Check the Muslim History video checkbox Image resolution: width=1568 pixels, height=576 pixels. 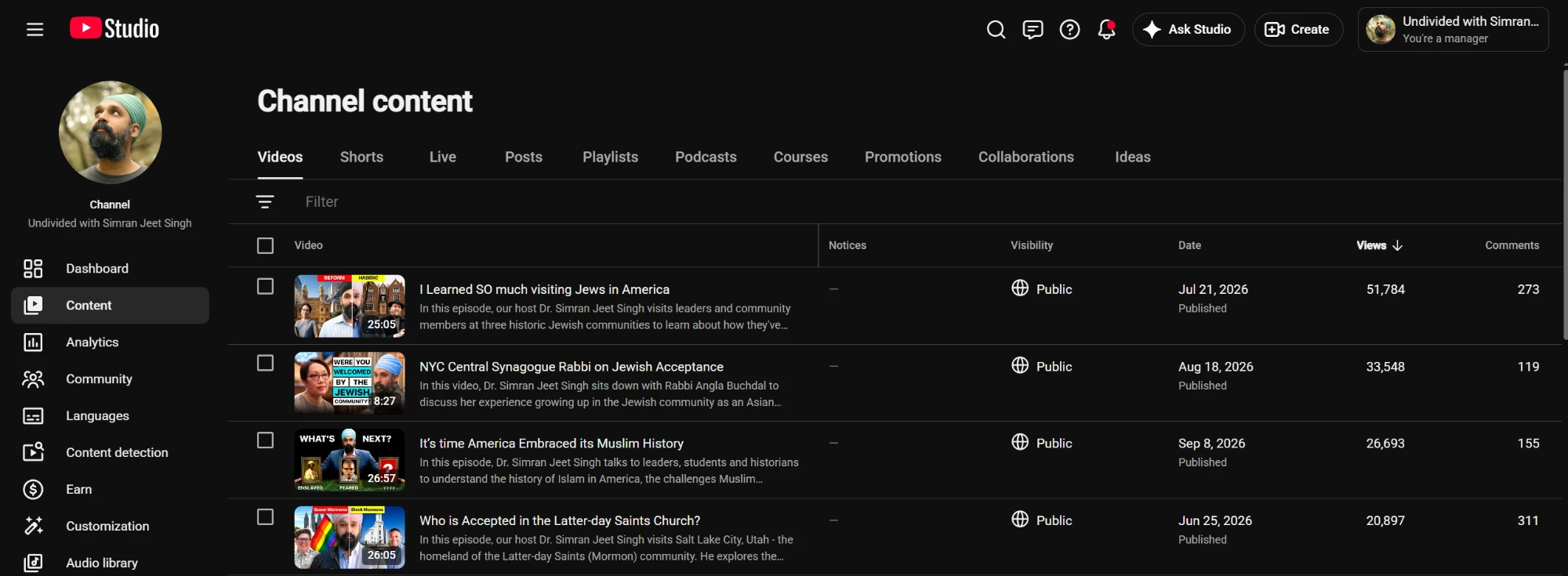[266, 440]
